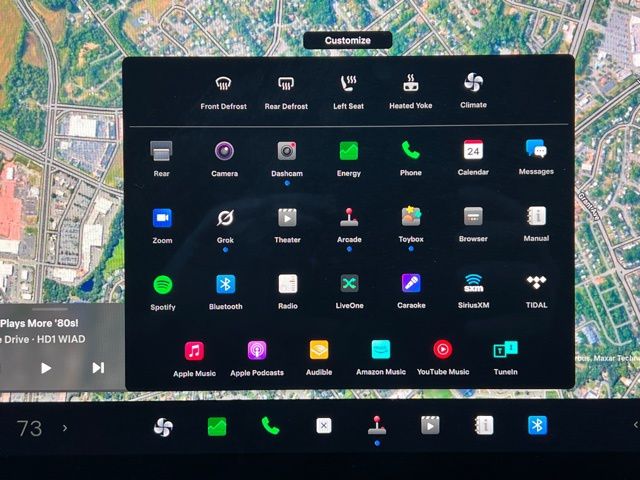The height and width of the screenshot is (480, 640).
Task: Open the Web Browser app
Action: [473, 217]
